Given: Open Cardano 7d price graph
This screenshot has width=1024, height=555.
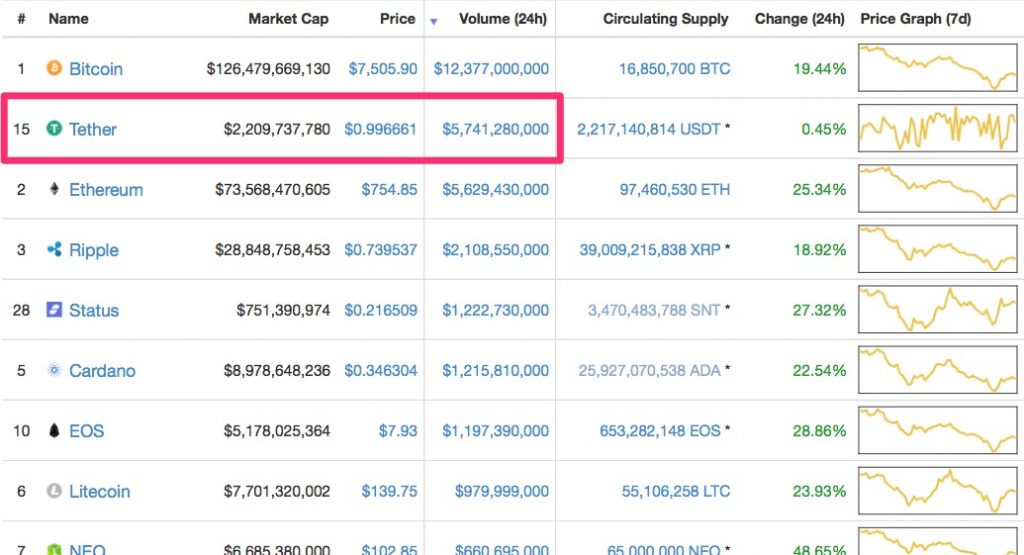Looking at the screenshot, I should (937, 370).
